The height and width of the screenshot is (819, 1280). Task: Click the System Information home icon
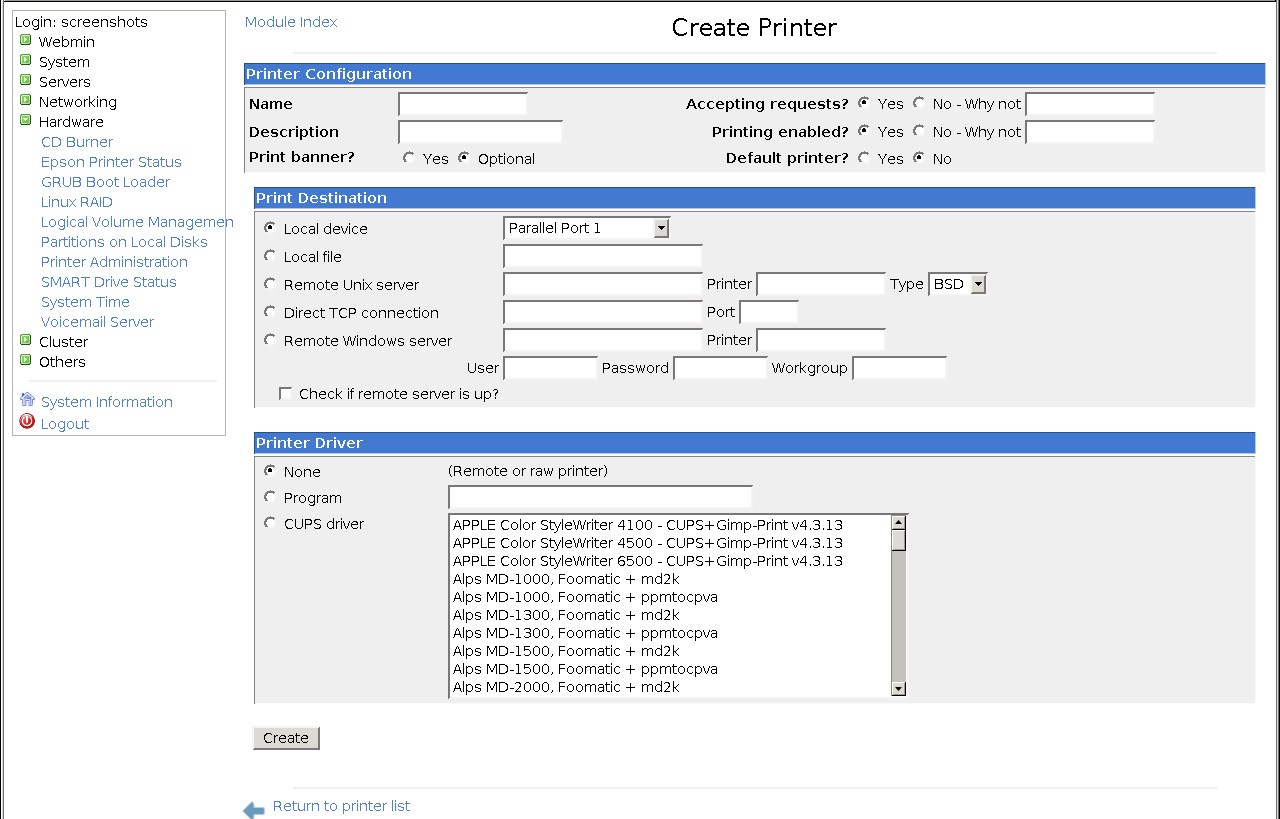tap(27, 400)
